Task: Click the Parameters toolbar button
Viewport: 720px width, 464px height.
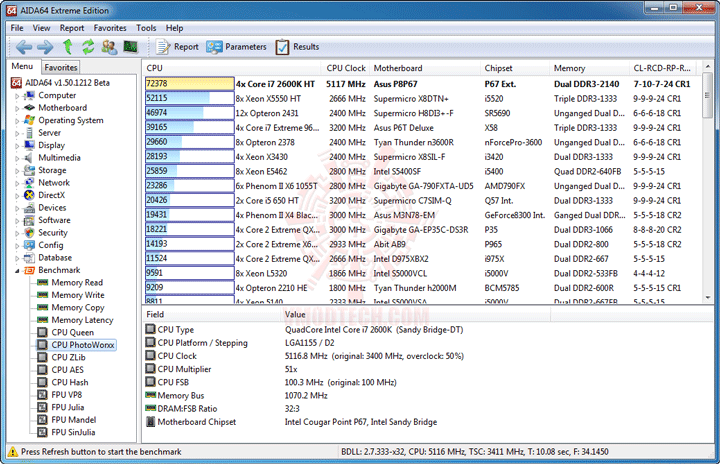Action: click(236, 47)
